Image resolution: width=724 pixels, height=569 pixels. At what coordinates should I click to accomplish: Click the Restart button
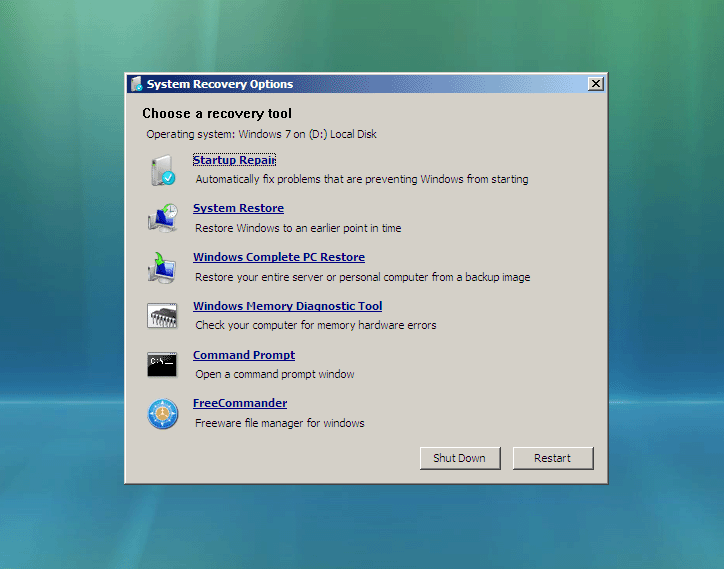553,458
